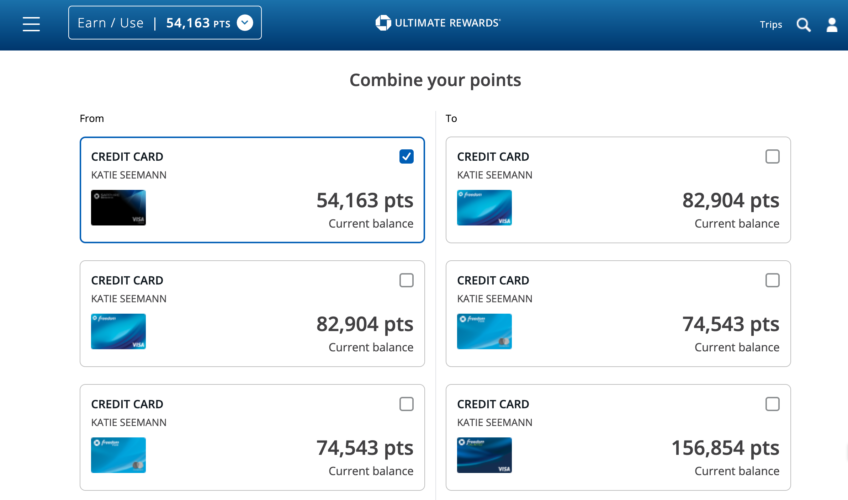Check the From 82,904 pts card checkbox

click(406, 280)
